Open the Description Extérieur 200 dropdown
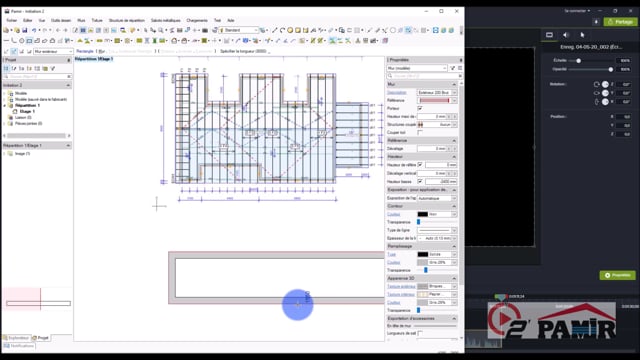Image resolution: width=640 pixels, height=360 pixels. pos(437,93)
